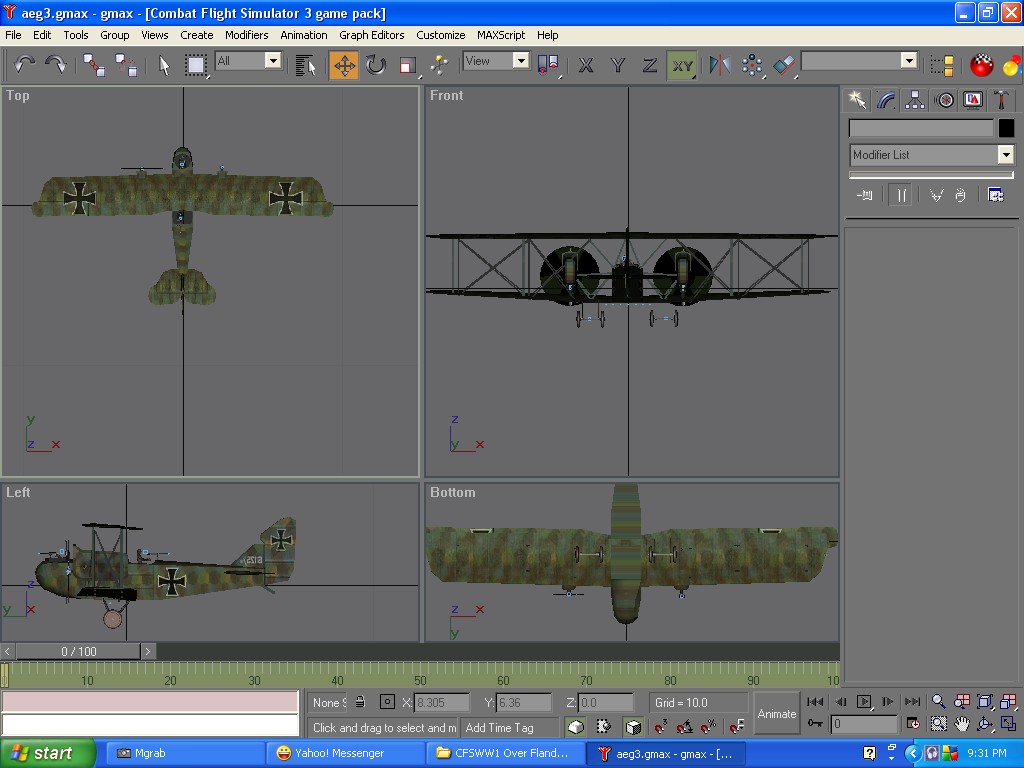Activate the Select and Scale tool
Viewport: 1024px width, 768px height.
point(408,65)
